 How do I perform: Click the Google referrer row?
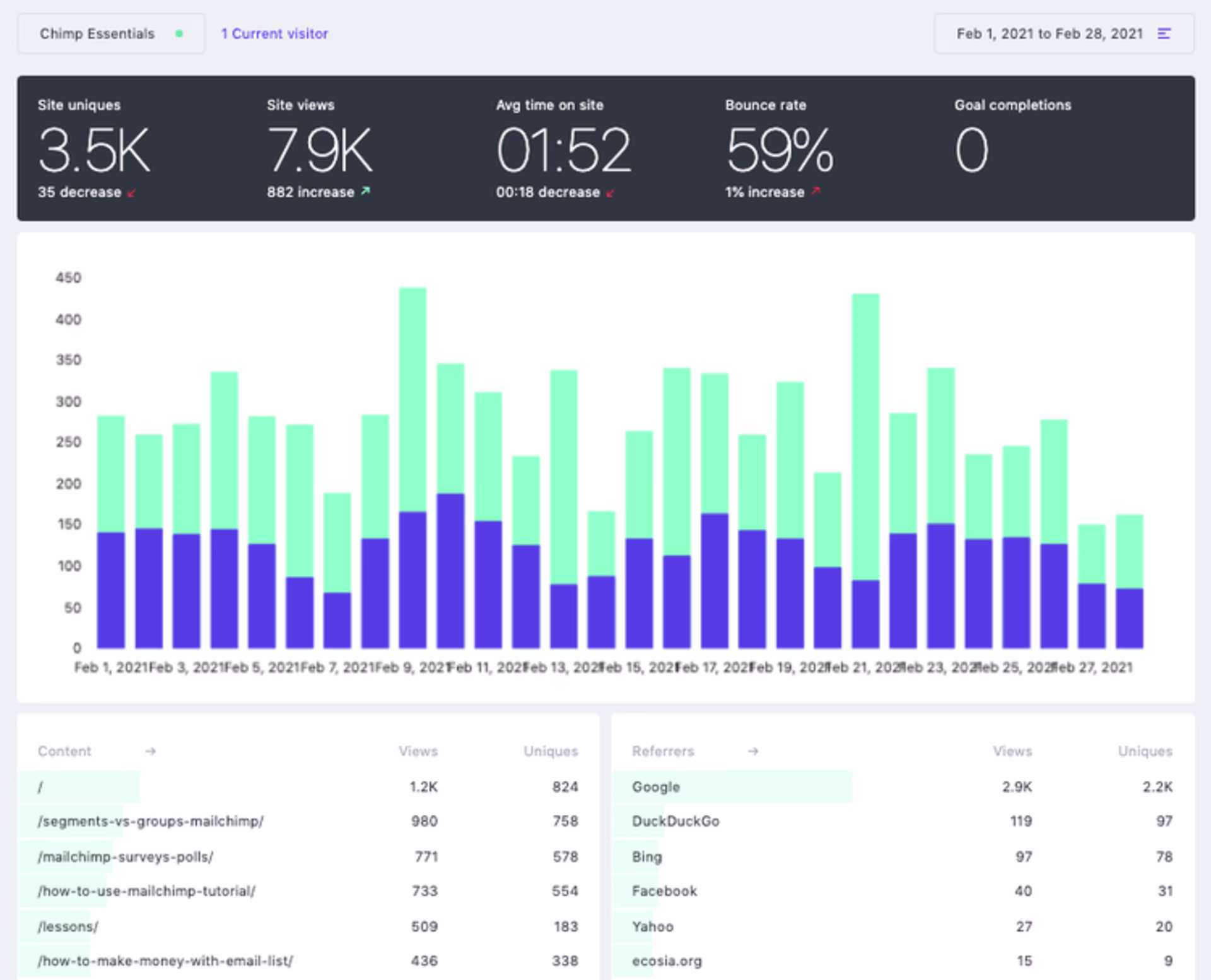click(x=656, y=787)
